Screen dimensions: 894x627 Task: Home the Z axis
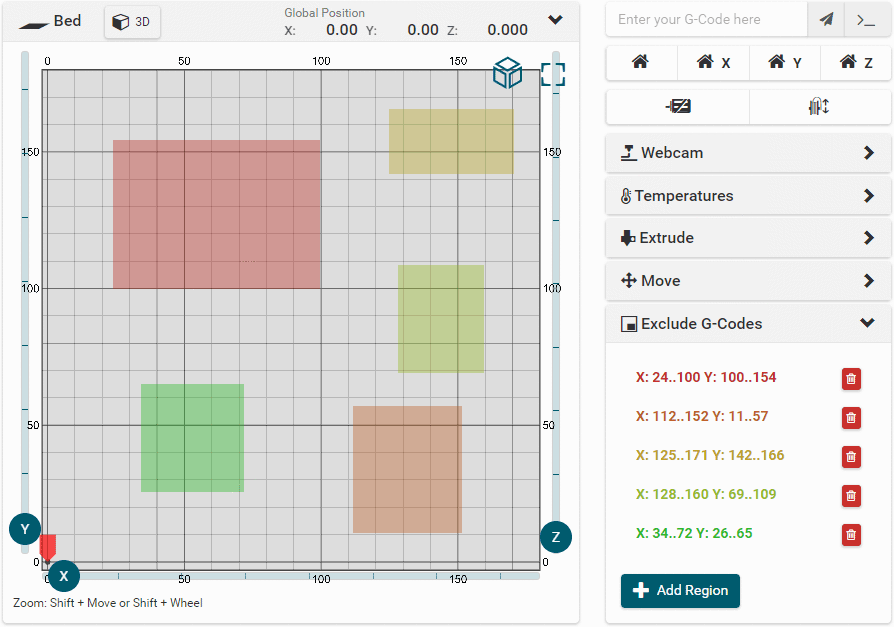point(855,62)
